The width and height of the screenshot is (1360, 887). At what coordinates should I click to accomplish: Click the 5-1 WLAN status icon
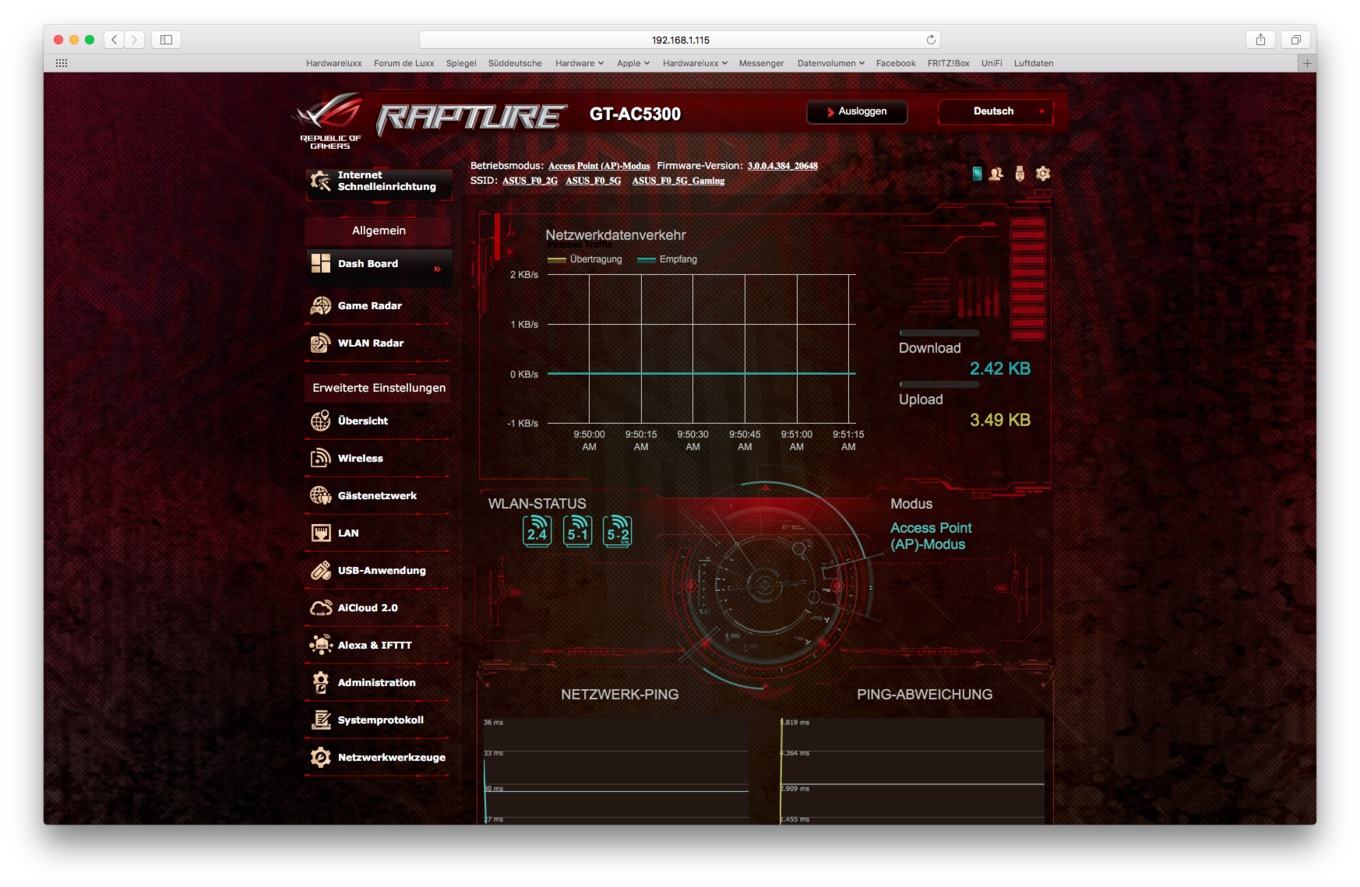577,530
